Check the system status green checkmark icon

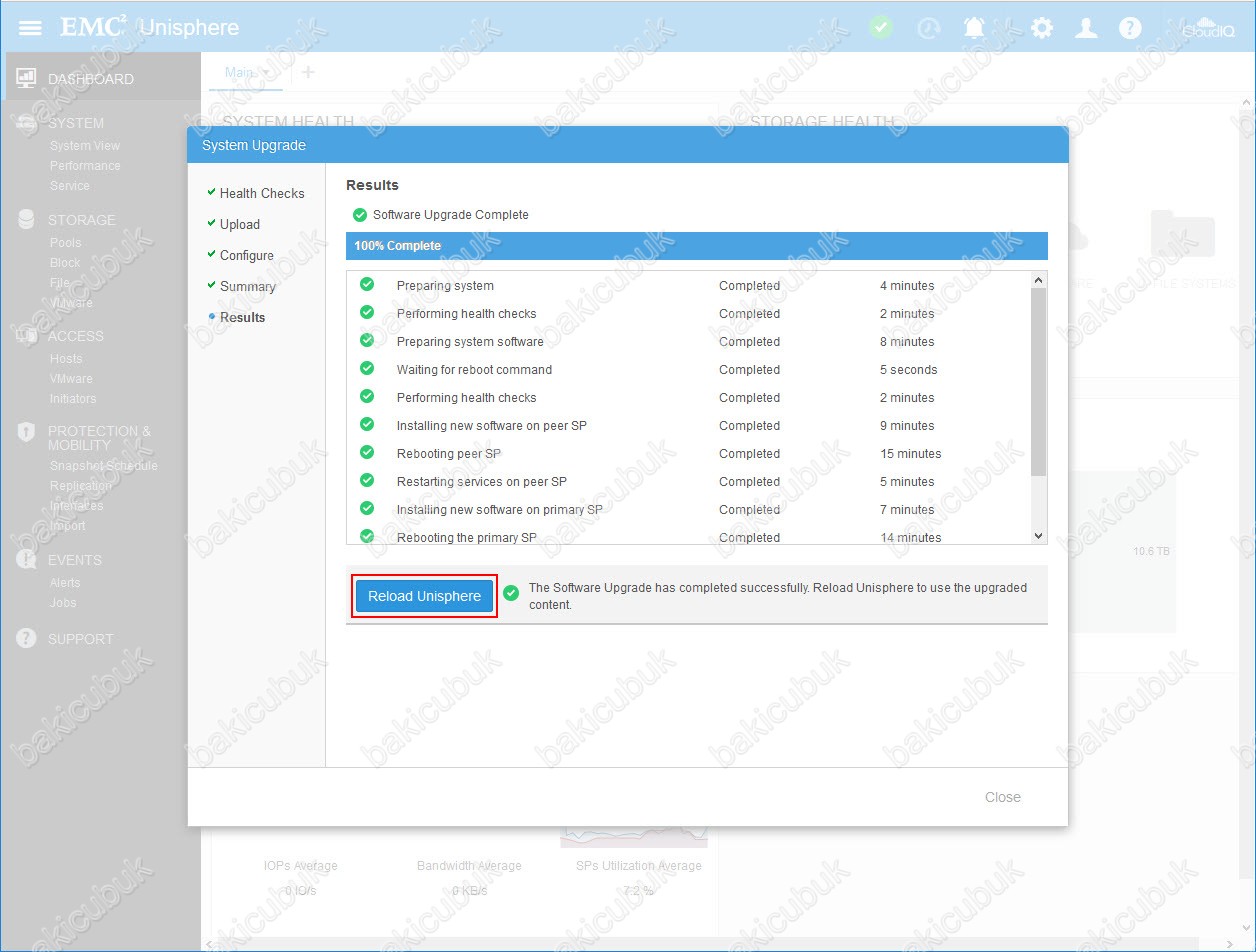(x=881, y=27)
